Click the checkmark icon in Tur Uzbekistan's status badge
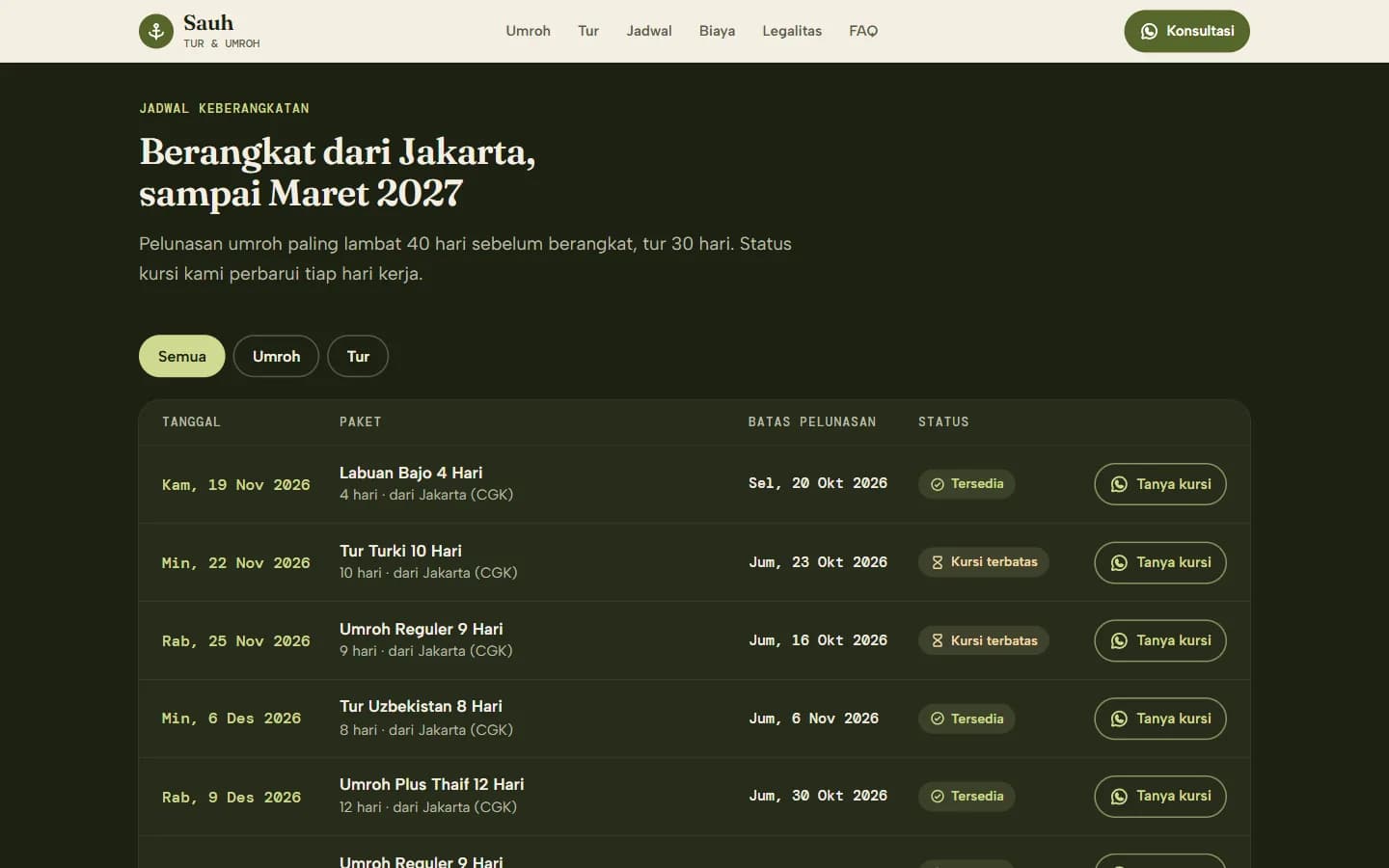Viewport: 1389px width, 868px height. 937,719
